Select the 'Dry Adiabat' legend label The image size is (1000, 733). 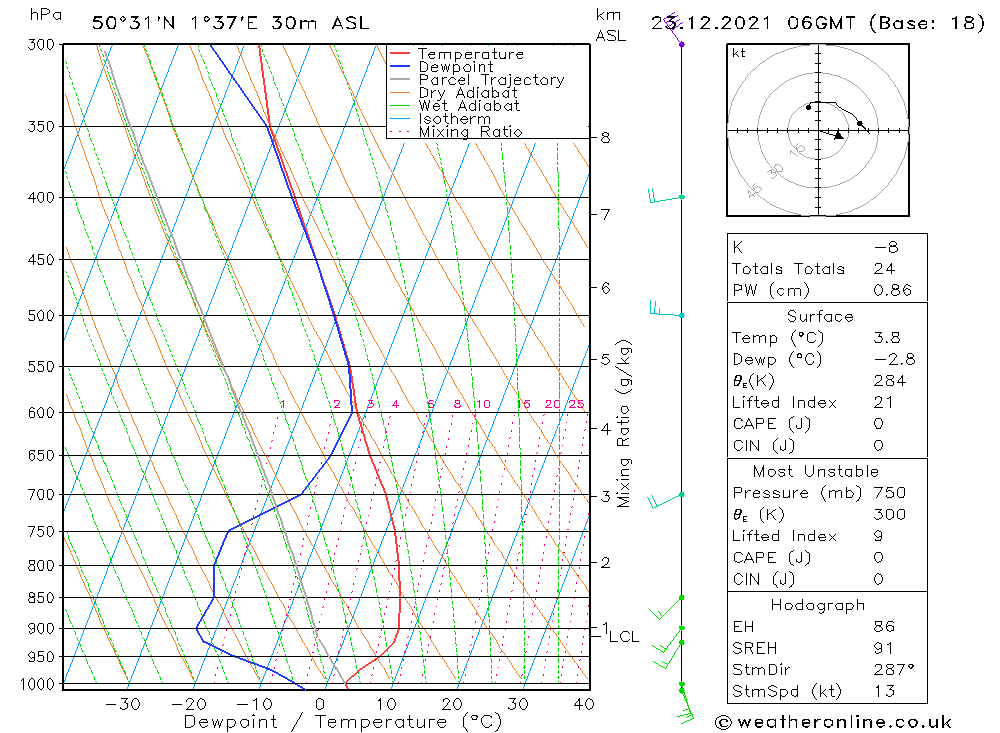point(468,93)
